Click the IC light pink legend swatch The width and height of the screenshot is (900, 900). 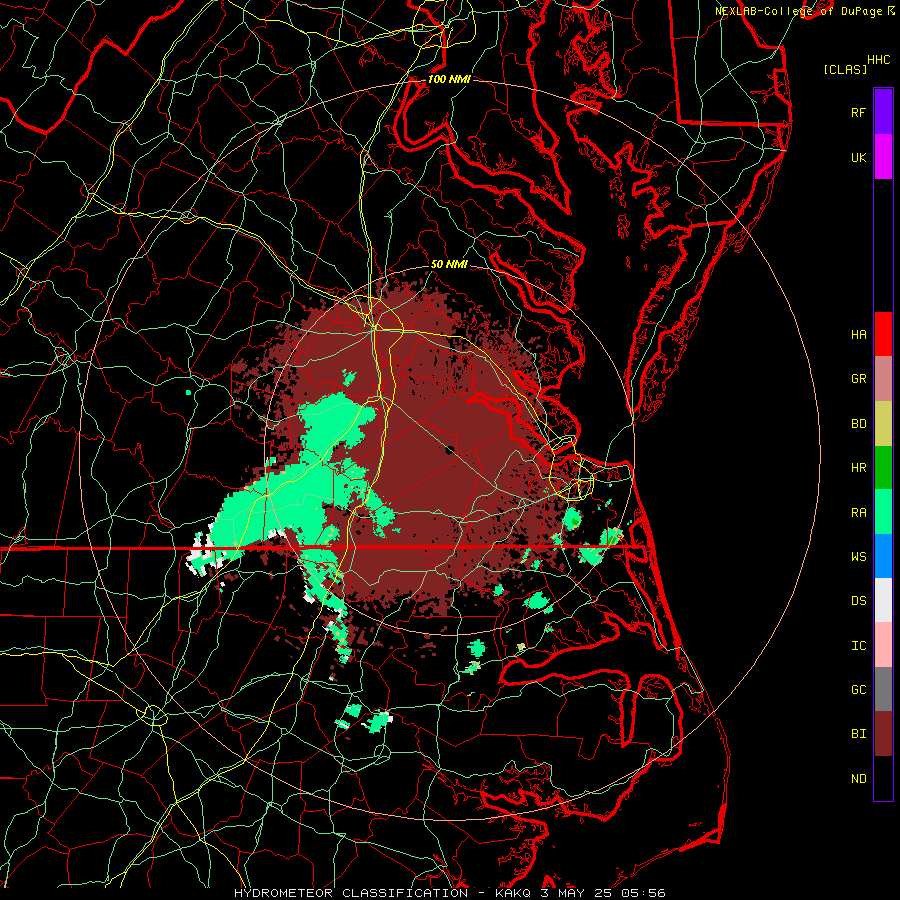(883, 645)
